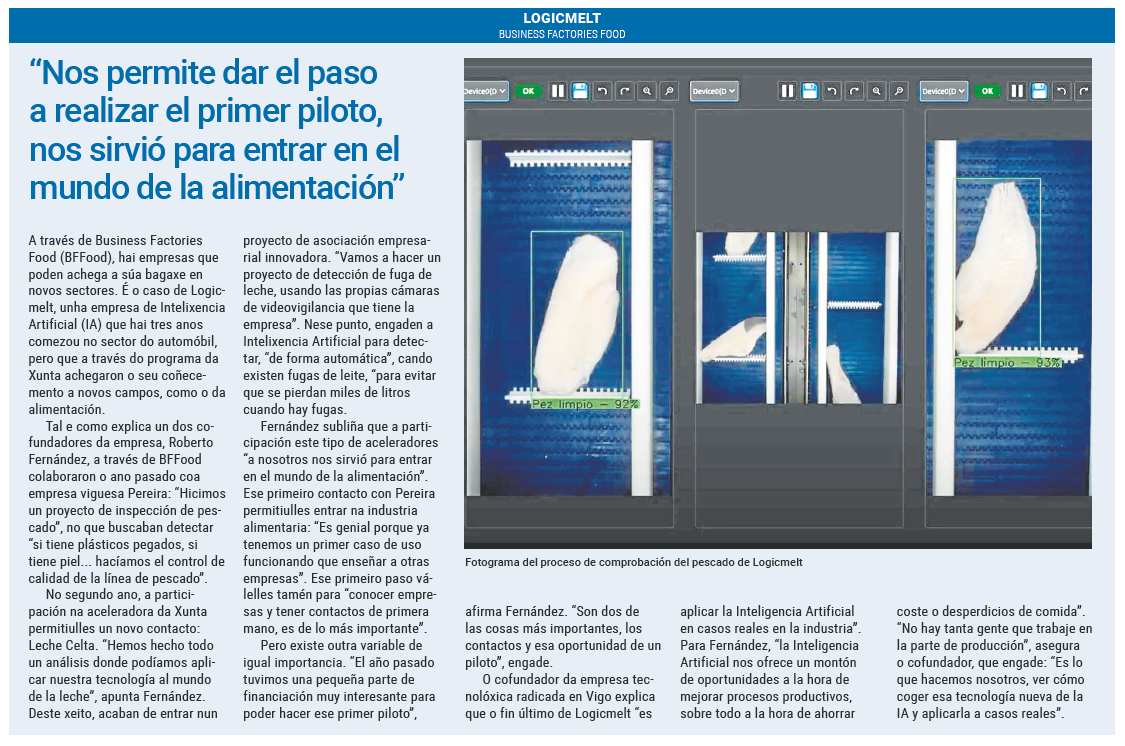The height and width of the screenshot is (746, 1125).
Task: Redo in the middle camera panel toolbar
Action: (854, 91)
